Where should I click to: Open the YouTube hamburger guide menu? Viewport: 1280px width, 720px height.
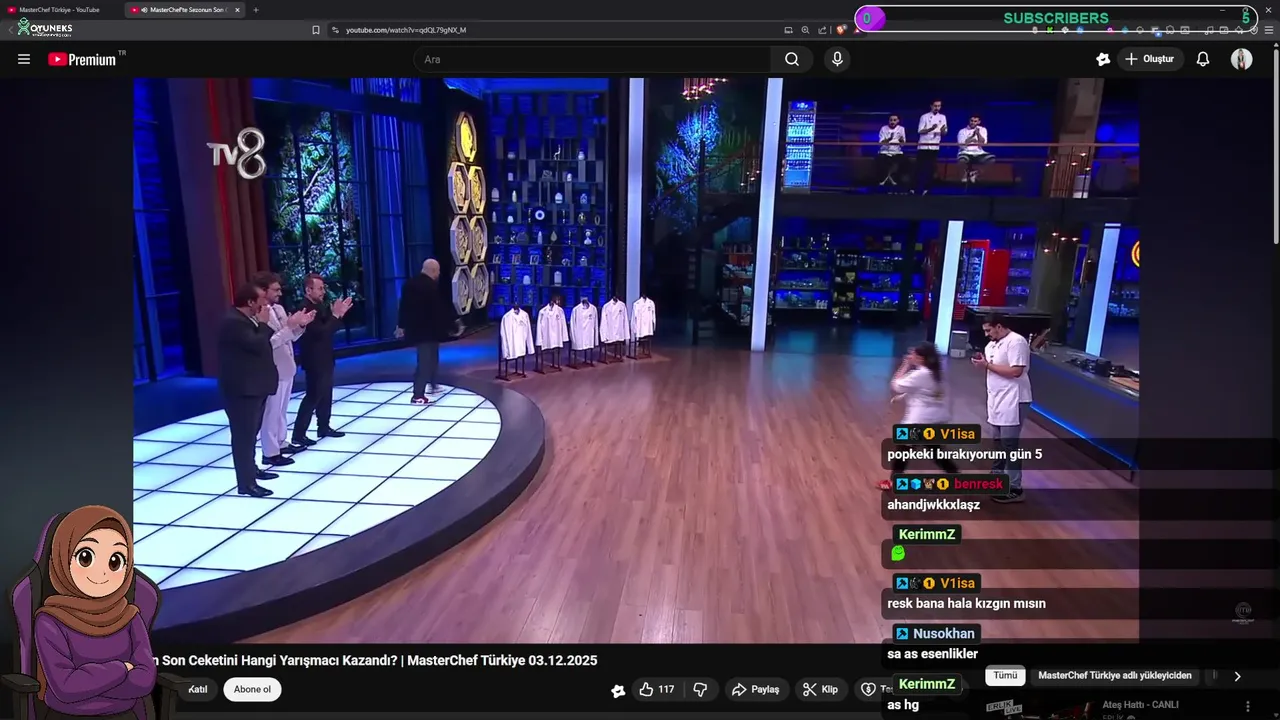coord(24,59)
